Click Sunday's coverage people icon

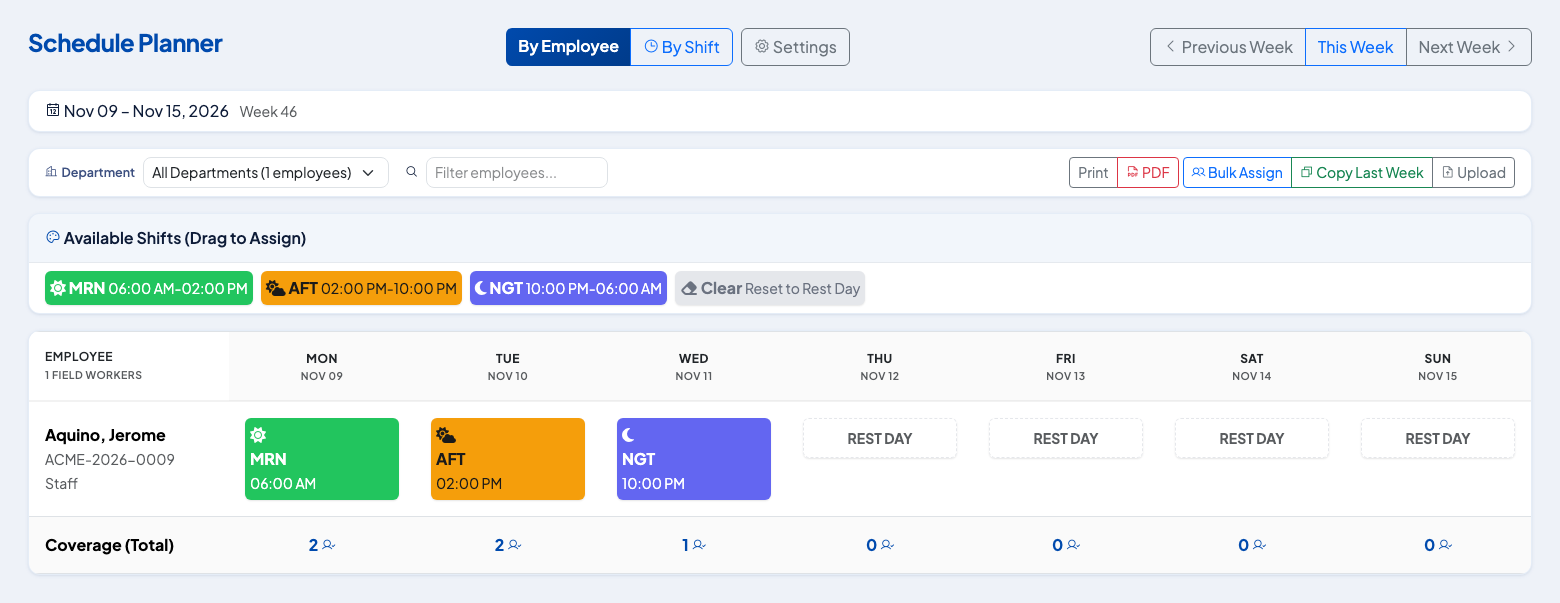[1445, 545]
